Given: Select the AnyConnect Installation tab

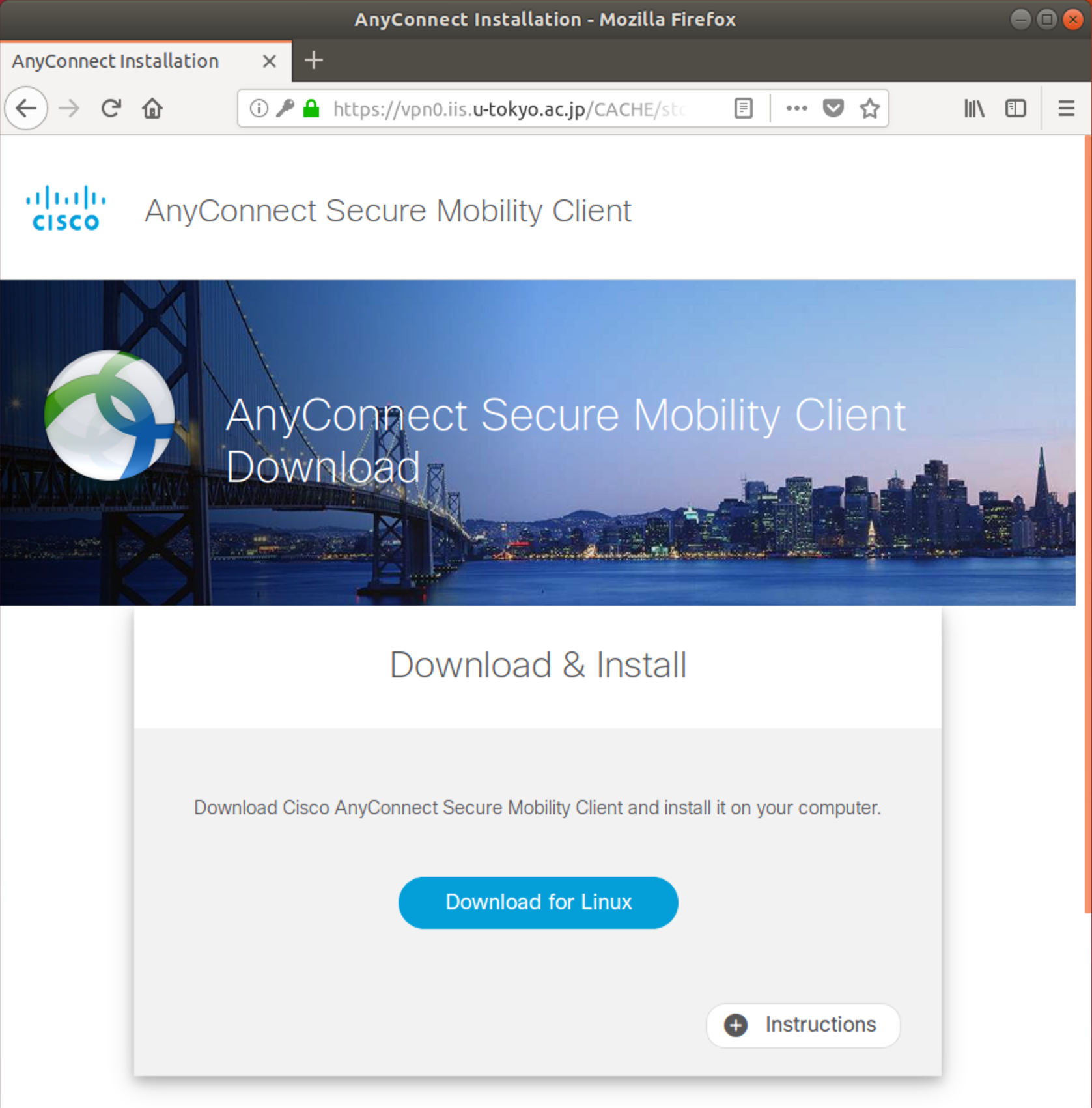Looking at the screenshot, I should tap(146, 61).
